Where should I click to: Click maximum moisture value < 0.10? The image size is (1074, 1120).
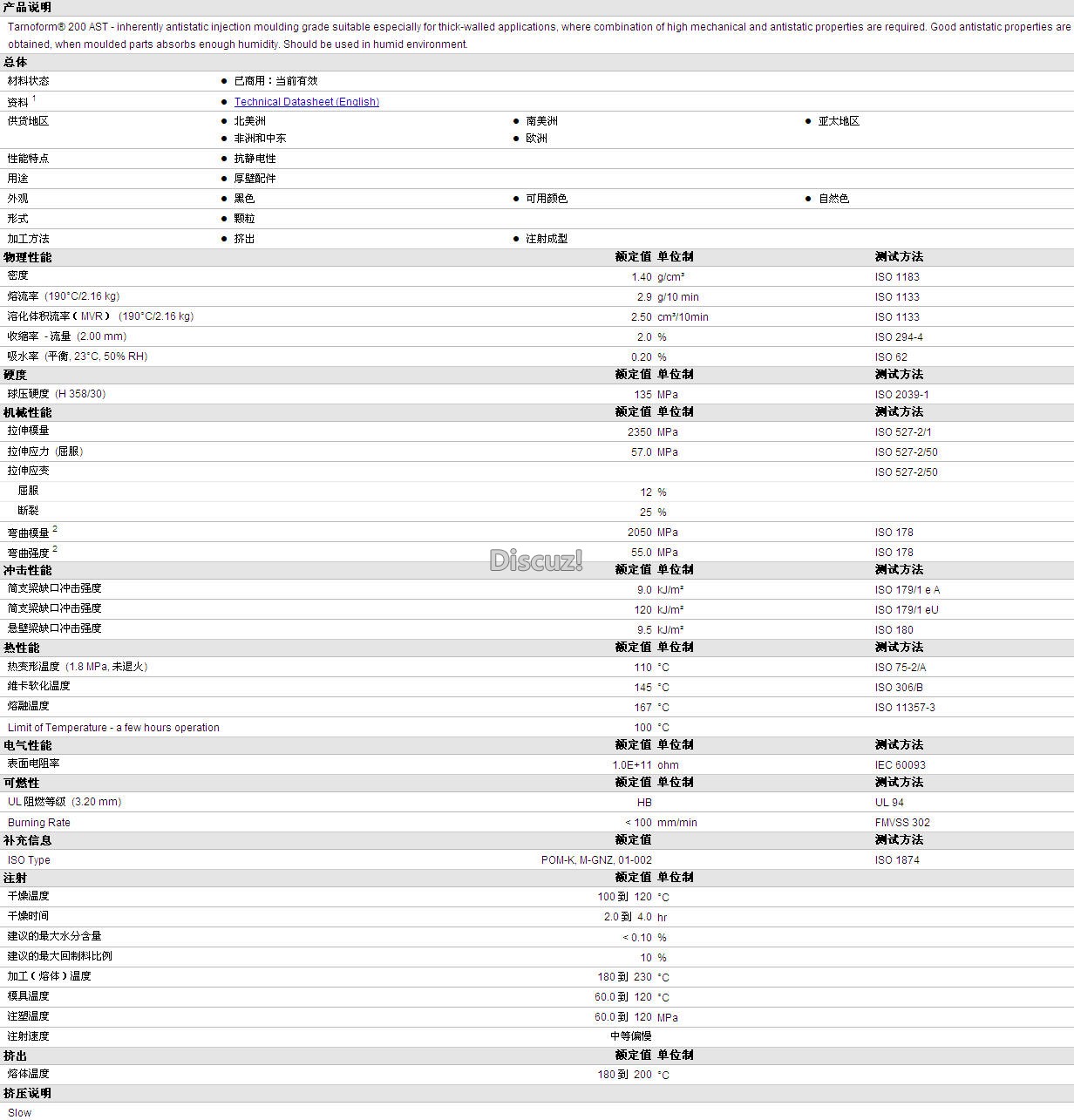click(637, 938)
